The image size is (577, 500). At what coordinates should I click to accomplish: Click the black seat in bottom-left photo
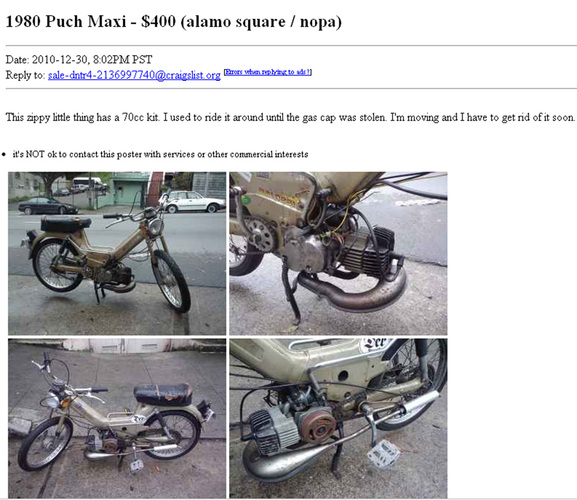[x=164, y=394]
